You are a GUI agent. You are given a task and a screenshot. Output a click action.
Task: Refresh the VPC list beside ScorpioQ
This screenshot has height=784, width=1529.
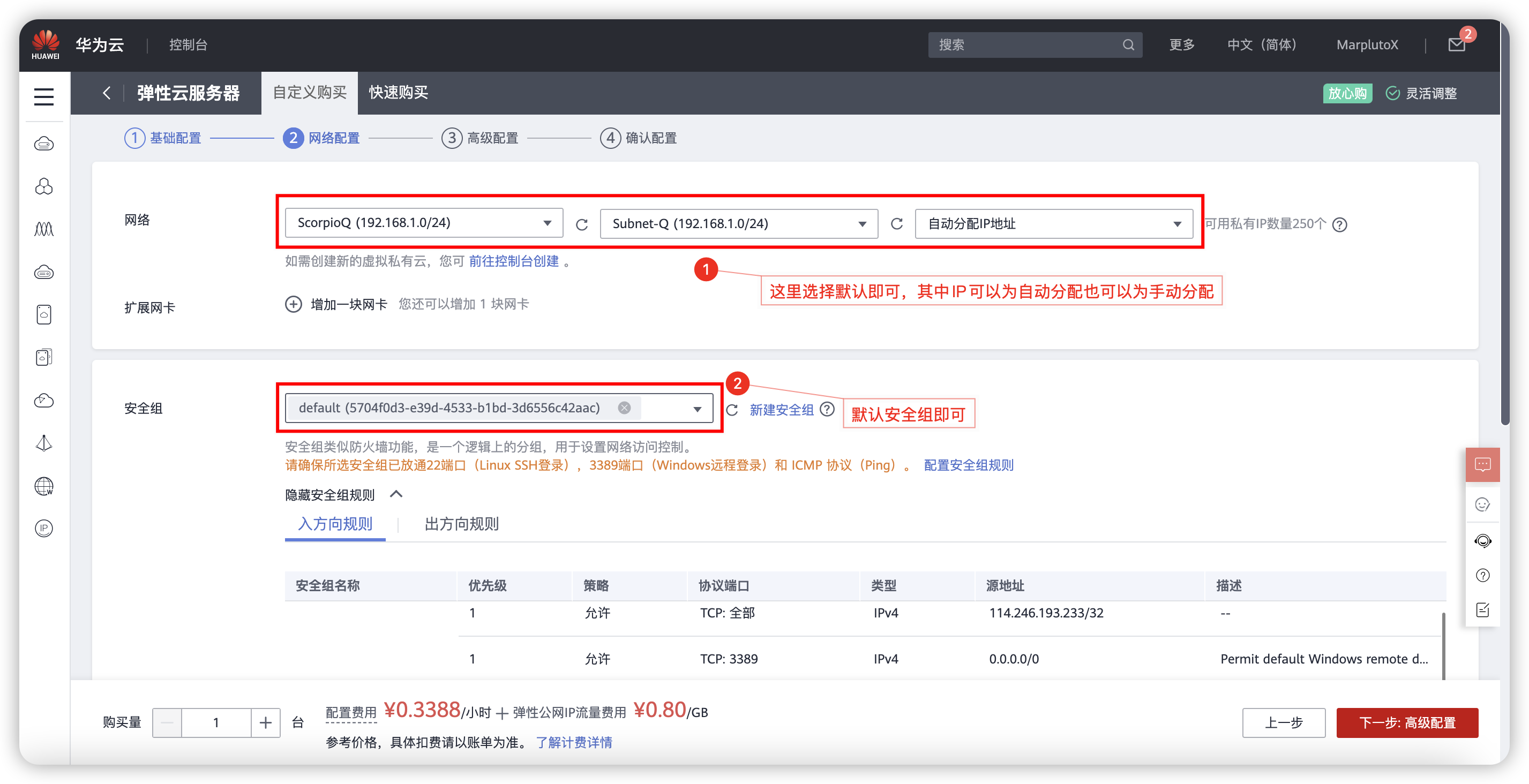[x=582, y=224]
